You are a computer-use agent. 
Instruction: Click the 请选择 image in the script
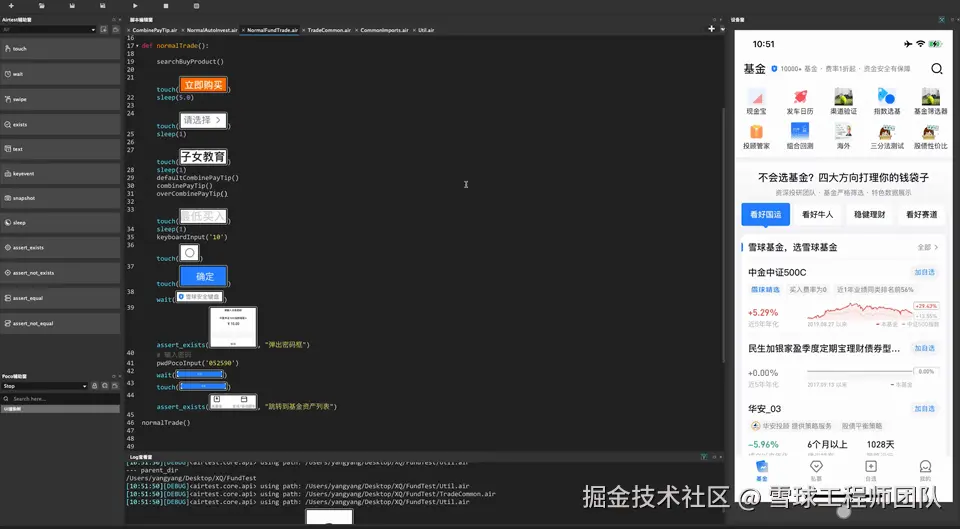(203, 120)
